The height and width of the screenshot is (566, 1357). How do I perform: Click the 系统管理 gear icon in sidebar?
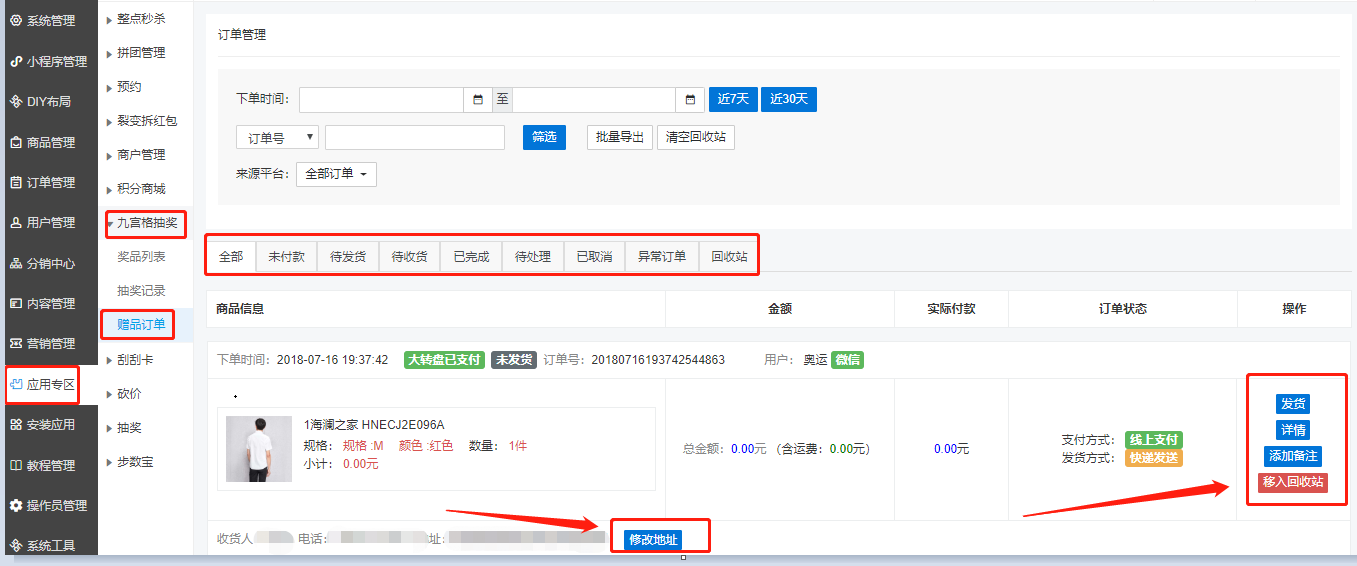click(16, 20)
